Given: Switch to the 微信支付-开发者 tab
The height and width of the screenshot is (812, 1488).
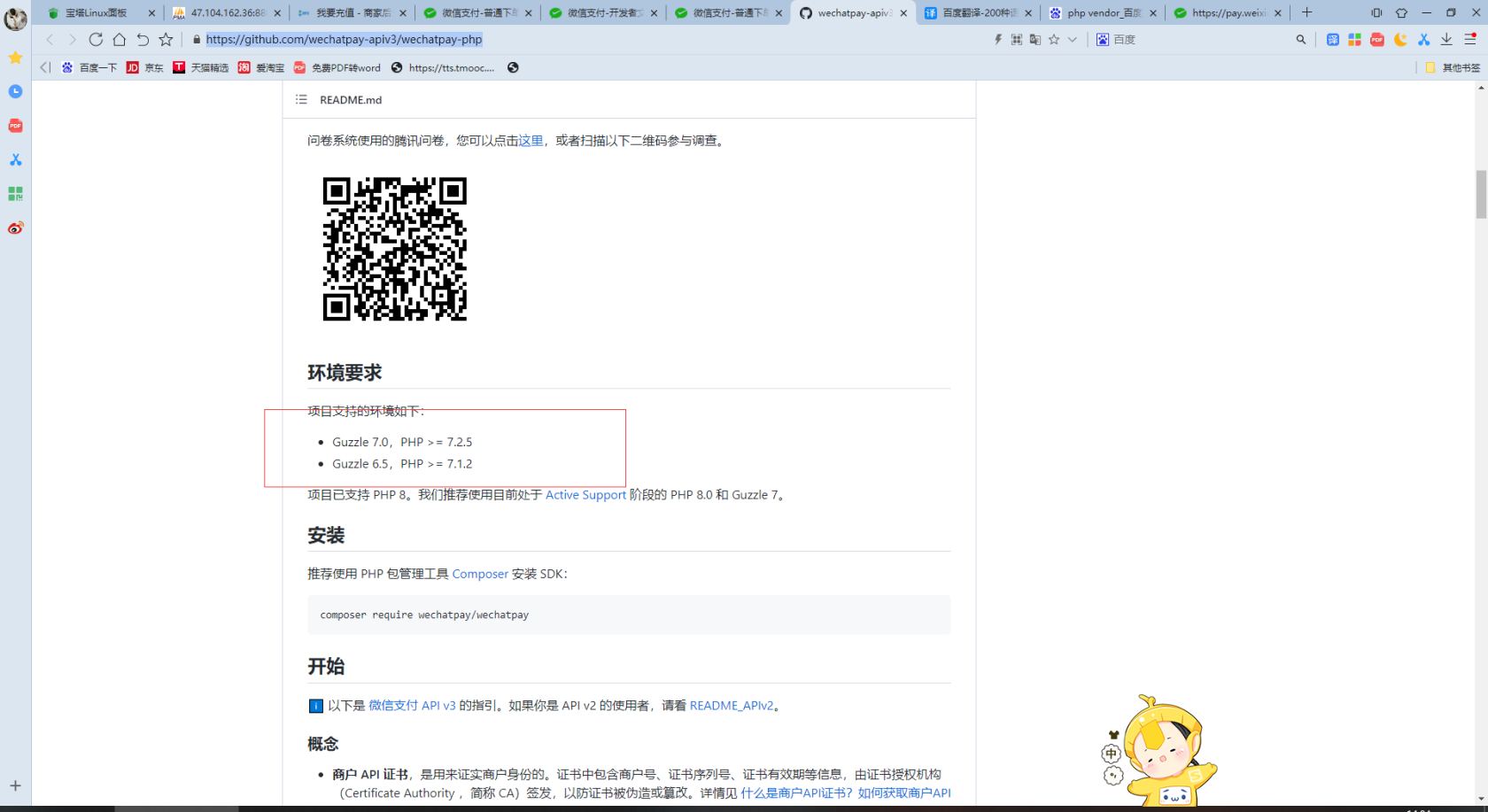Looking at the screenshot, I should pos(604,12).
